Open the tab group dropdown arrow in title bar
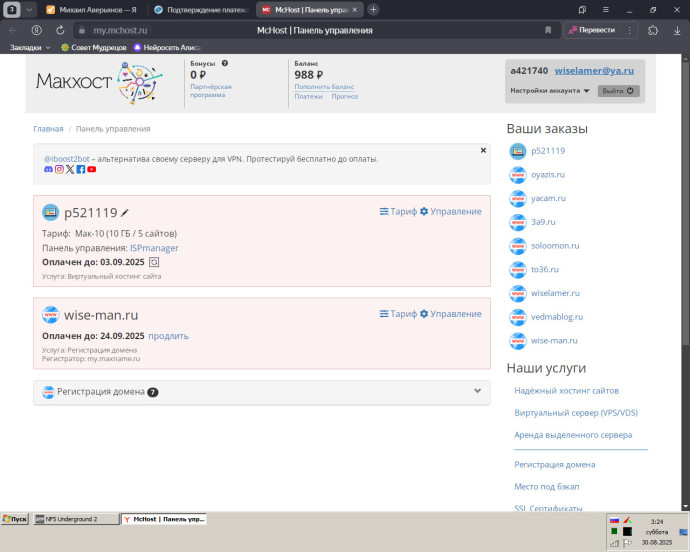Image resolution: width=690 pixels, height=552 pixels. click(29, 10)
